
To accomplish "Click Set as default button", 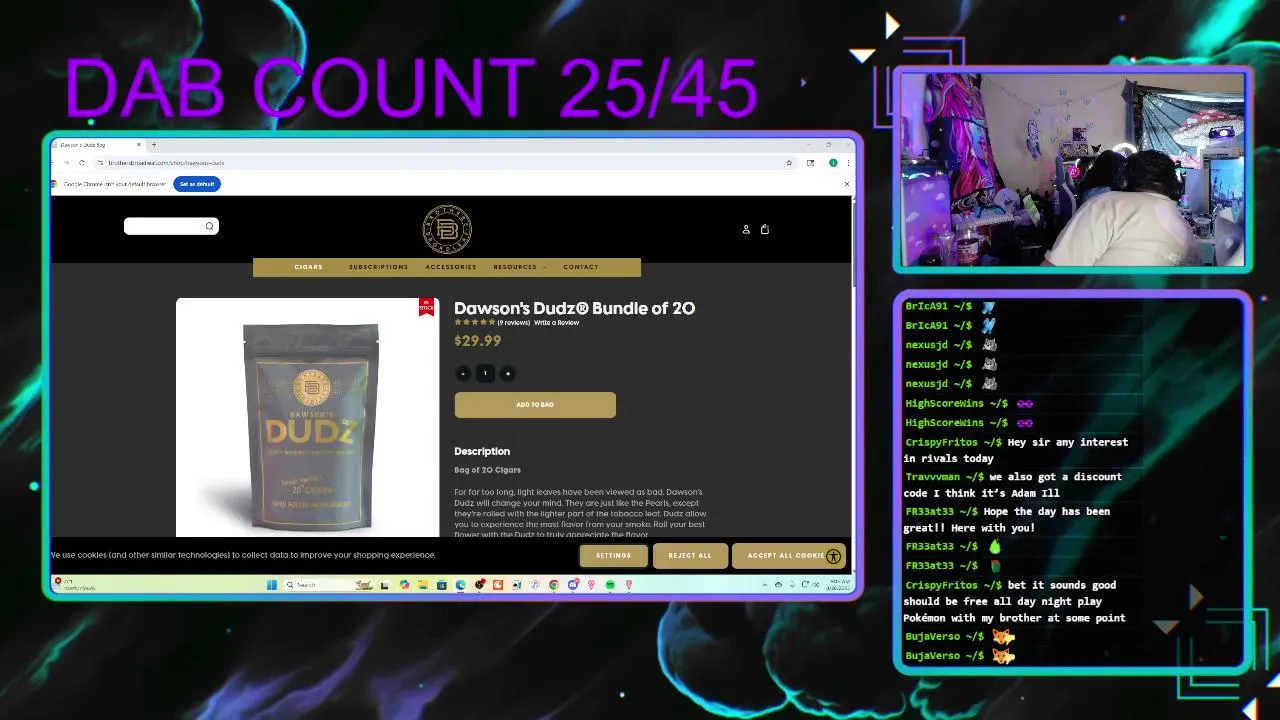I will pyautogui.click(x=197, y=184).
